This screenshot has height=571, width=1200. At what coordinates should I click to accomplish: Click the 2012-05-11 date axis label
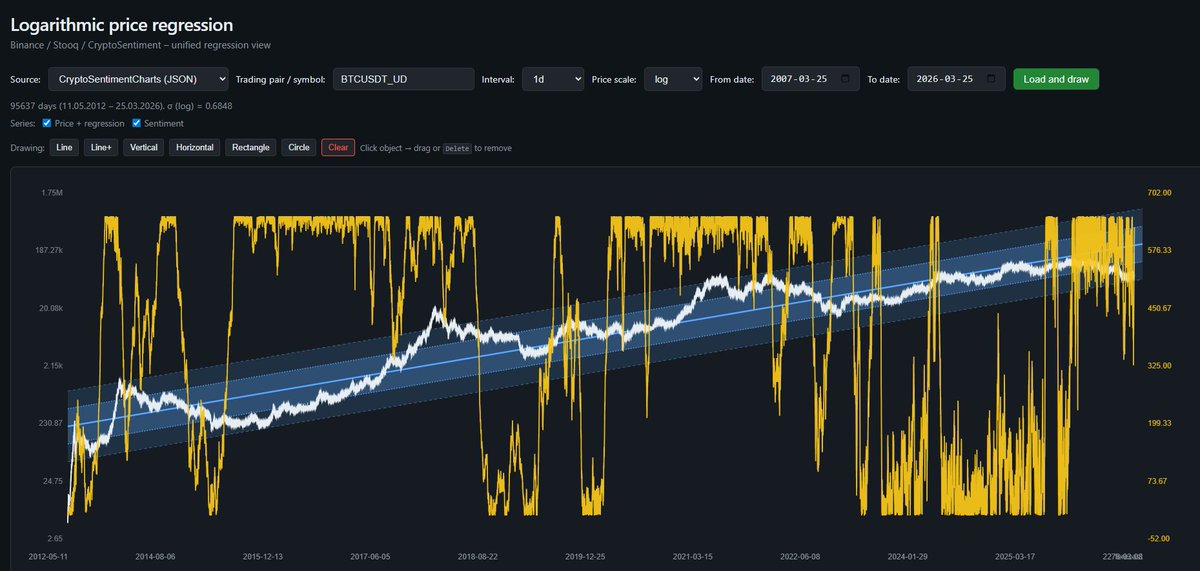pos(46,556)
